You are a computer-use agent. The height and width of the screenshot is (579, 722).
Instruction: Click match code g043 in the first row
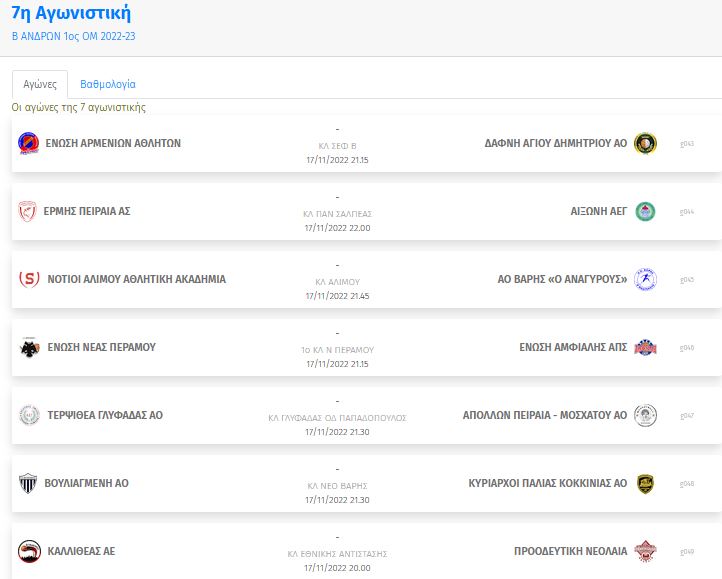tap(687, 143)
